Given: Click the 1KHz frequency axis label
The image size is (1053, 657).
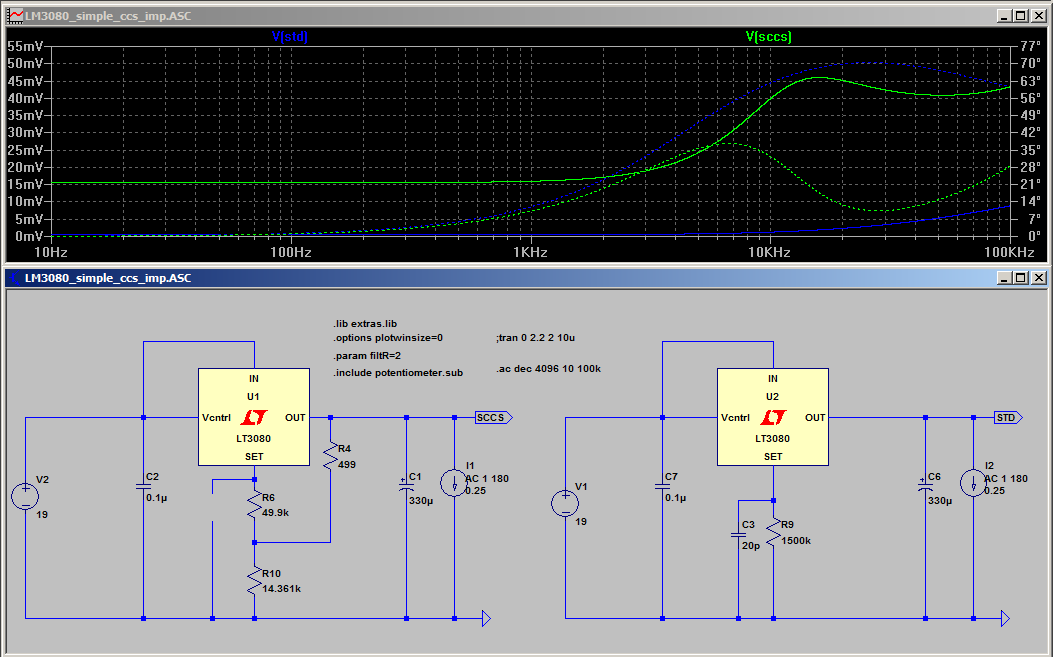Looking at the screenshot, I should (x=531, y=253).
